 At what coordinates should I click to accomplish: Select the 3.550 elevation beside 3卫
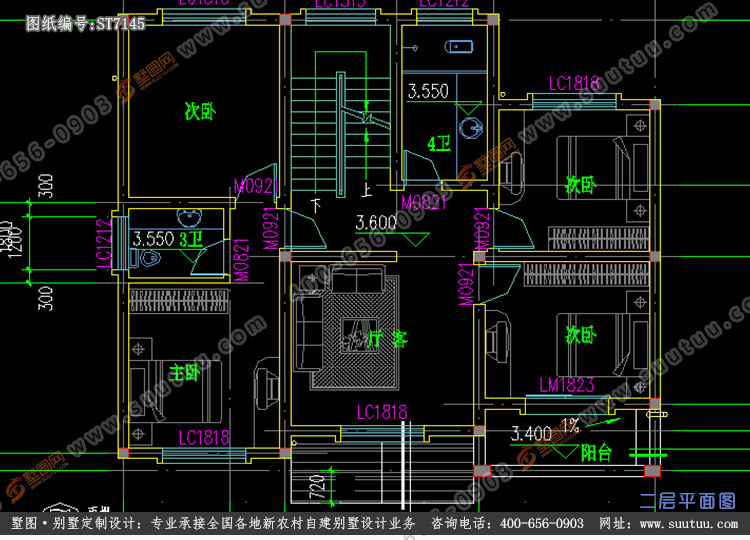[153, 239]
